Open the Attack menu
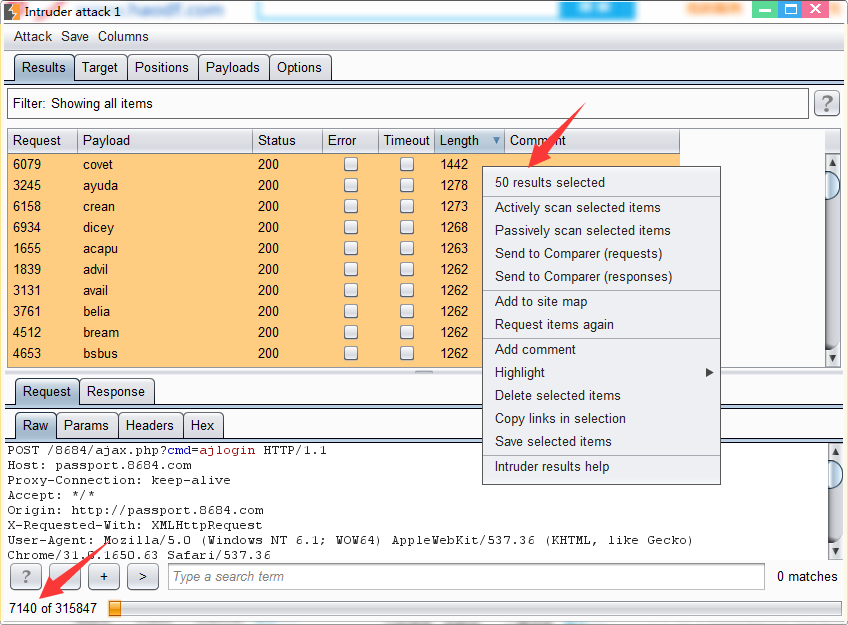Image resolution: width=848 pixels, height=625 pixels. [x=33, y=36]
